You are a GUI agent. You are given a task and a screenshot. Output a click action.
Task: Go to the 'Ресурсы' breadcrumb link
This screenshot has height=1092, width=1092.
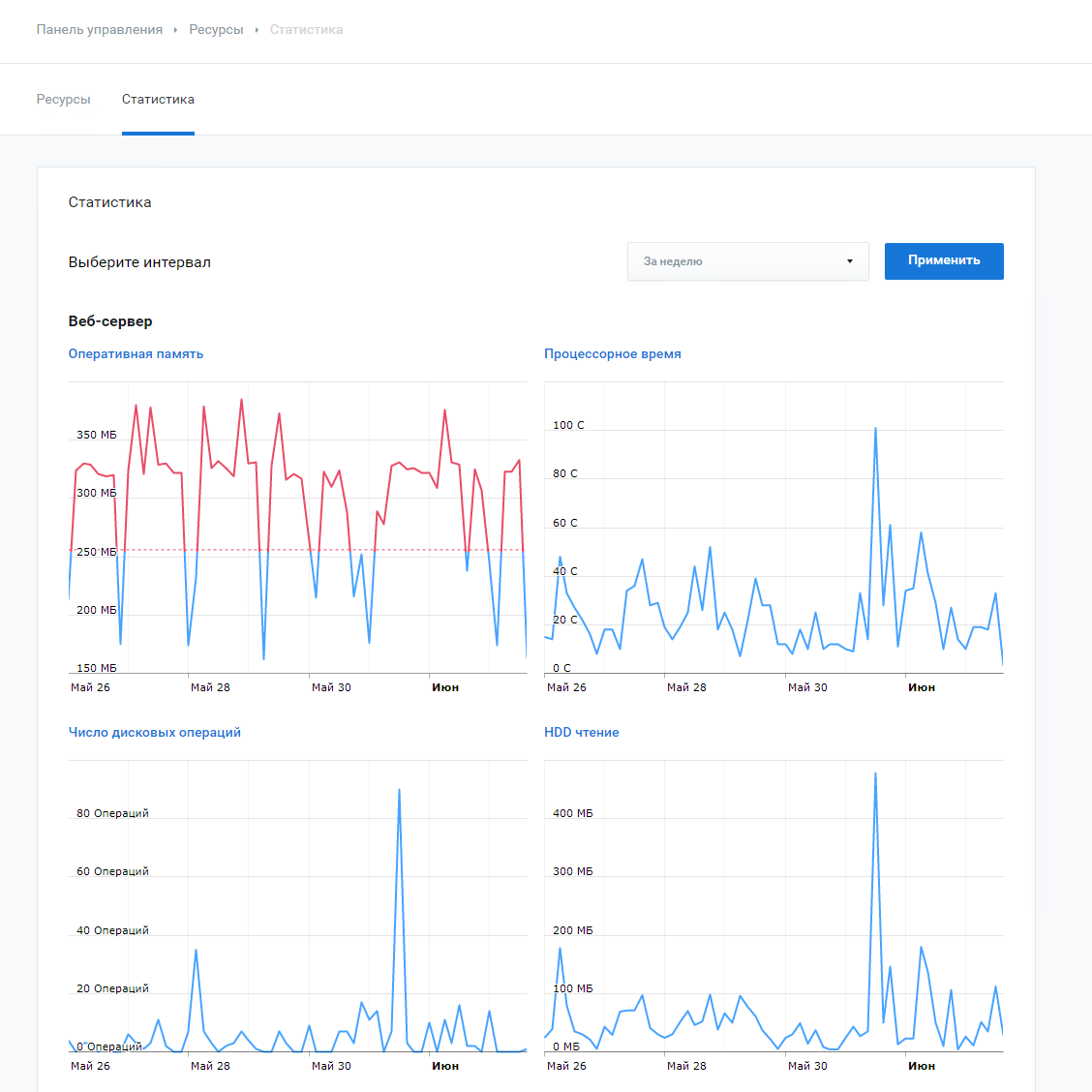pos(216,29)
